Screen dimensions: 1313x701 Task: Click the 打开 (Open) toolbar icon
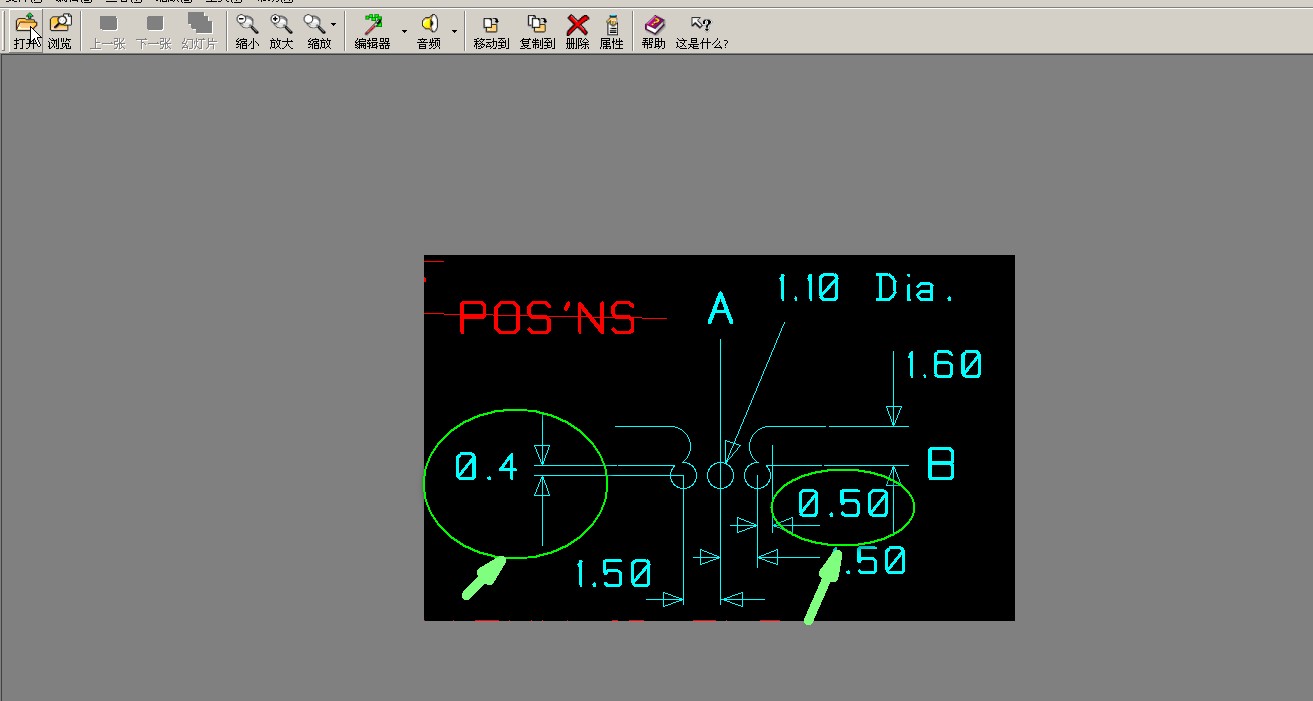click(27, 31)
